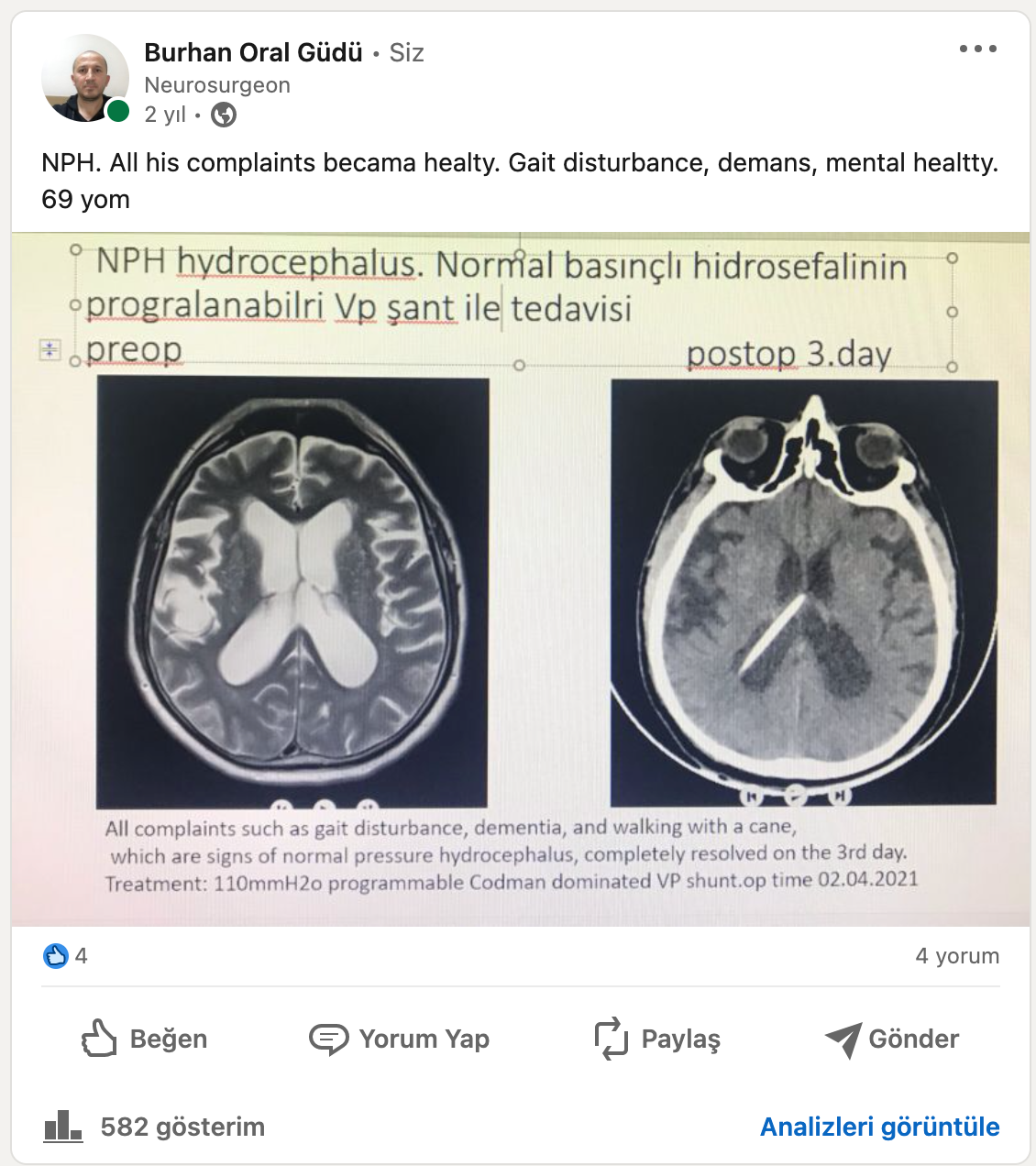Click the thumbs-up icon beside Beğen
Screen dimensions: 1036x1166
(x=99, y=1039)
